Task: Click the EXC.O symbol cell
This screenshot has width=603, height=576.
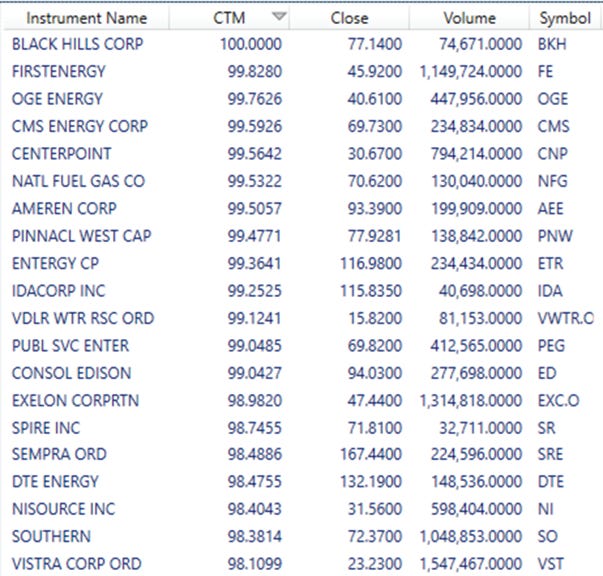Action: point(558,401)
